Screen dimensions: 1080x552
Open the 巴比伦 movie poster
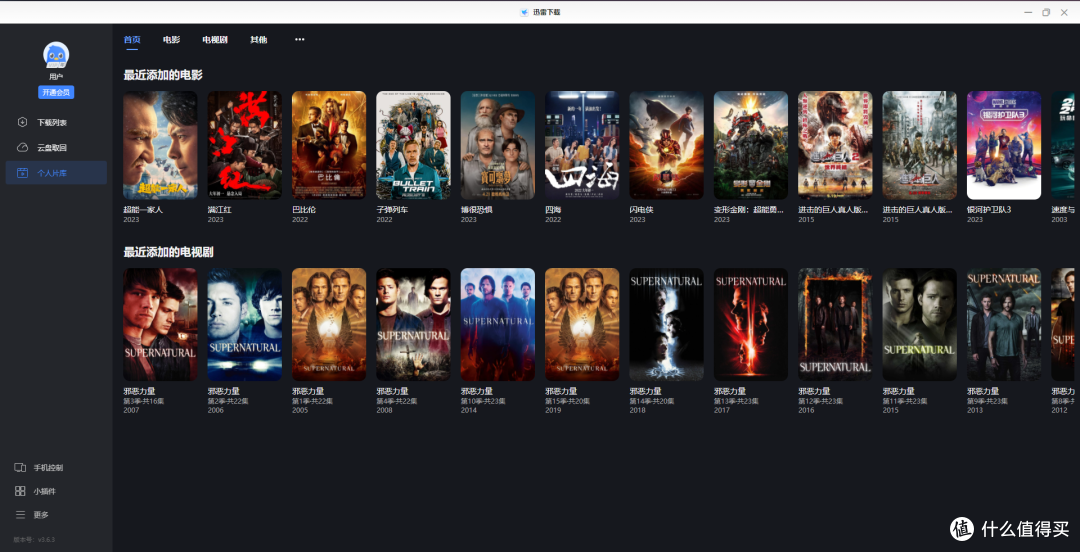pos(329,145)
